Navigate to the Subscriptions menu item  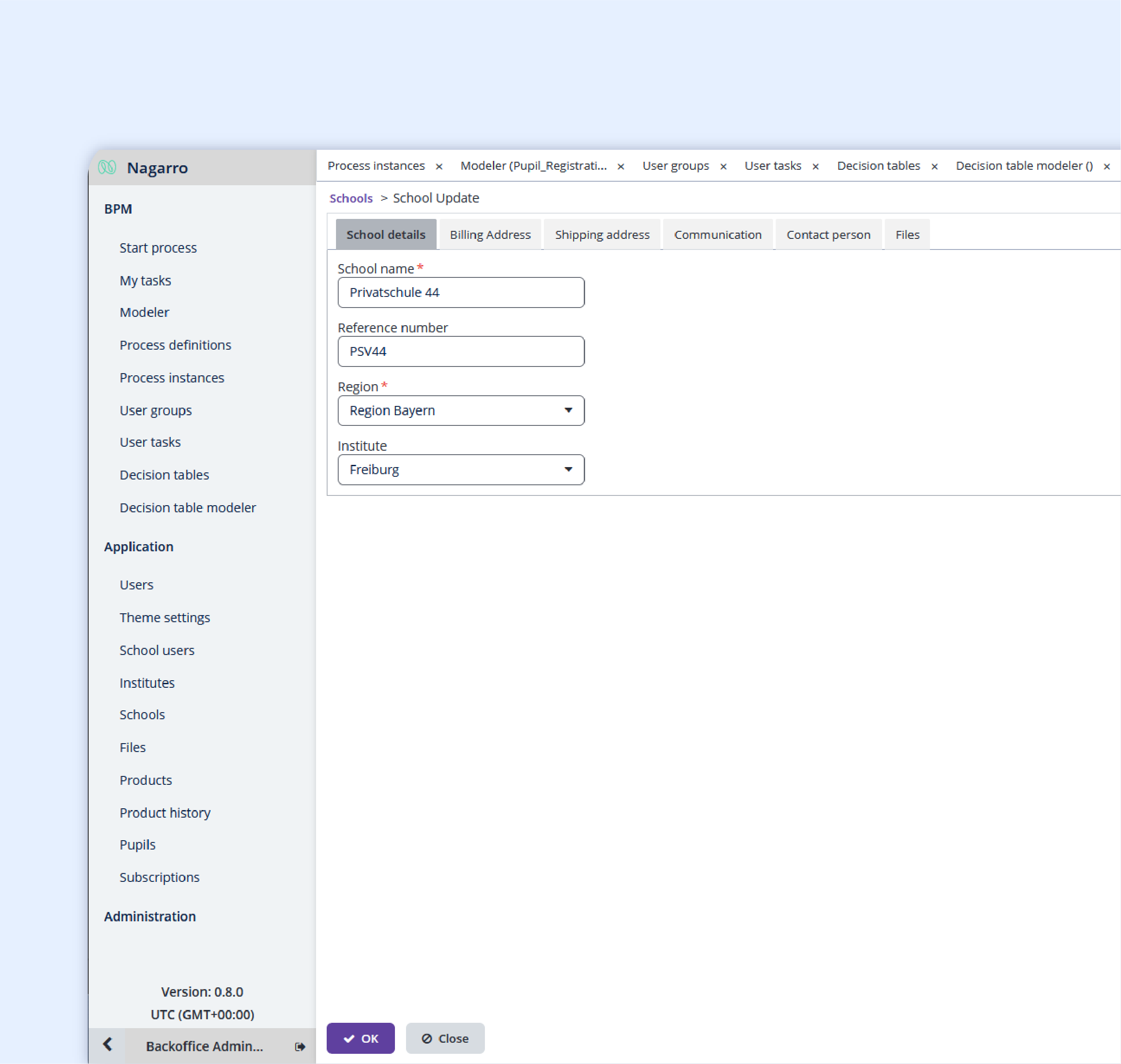pyautogui.click(x=159, y=877)
